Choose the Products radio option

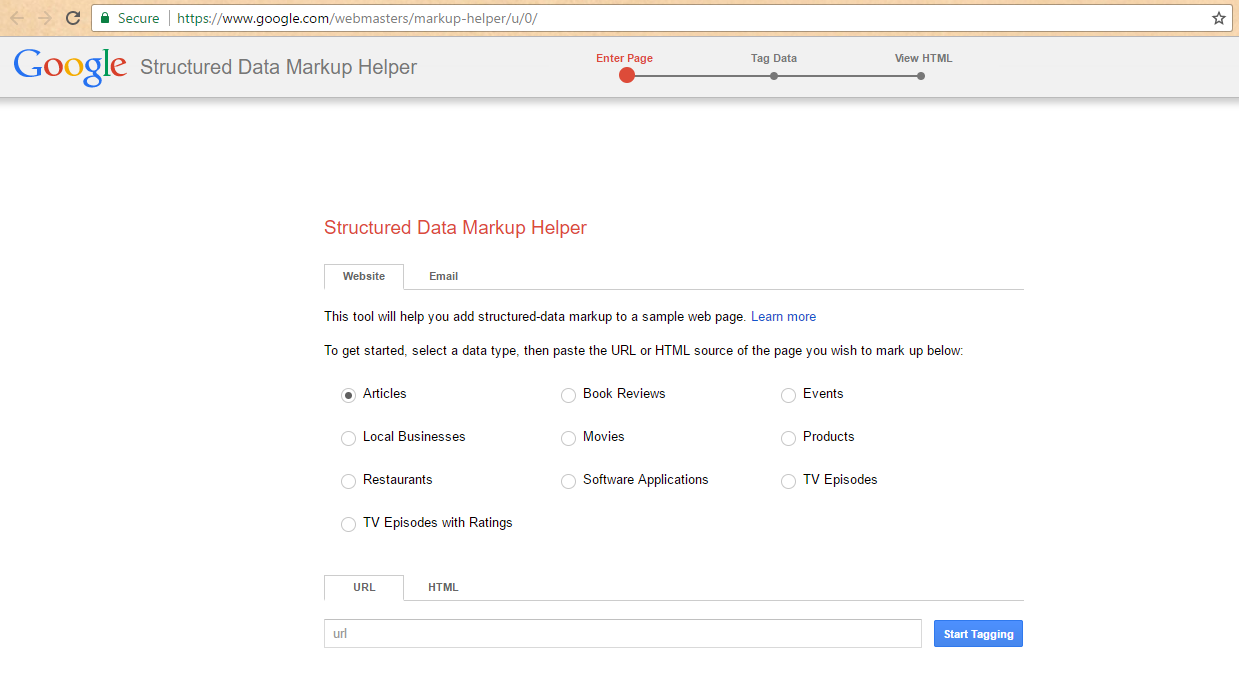788,438
